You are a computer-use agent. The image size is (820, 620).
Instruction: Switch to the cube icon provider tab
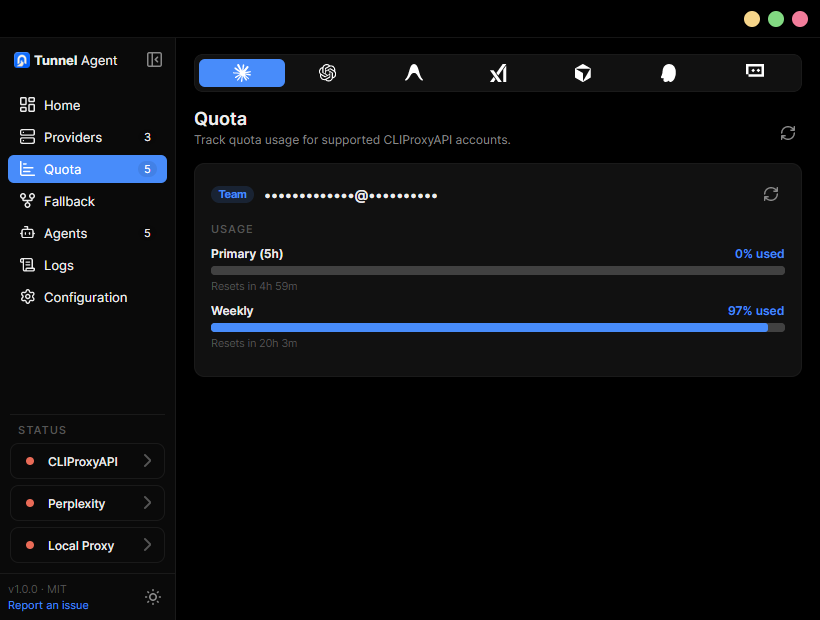click(583, 73)
